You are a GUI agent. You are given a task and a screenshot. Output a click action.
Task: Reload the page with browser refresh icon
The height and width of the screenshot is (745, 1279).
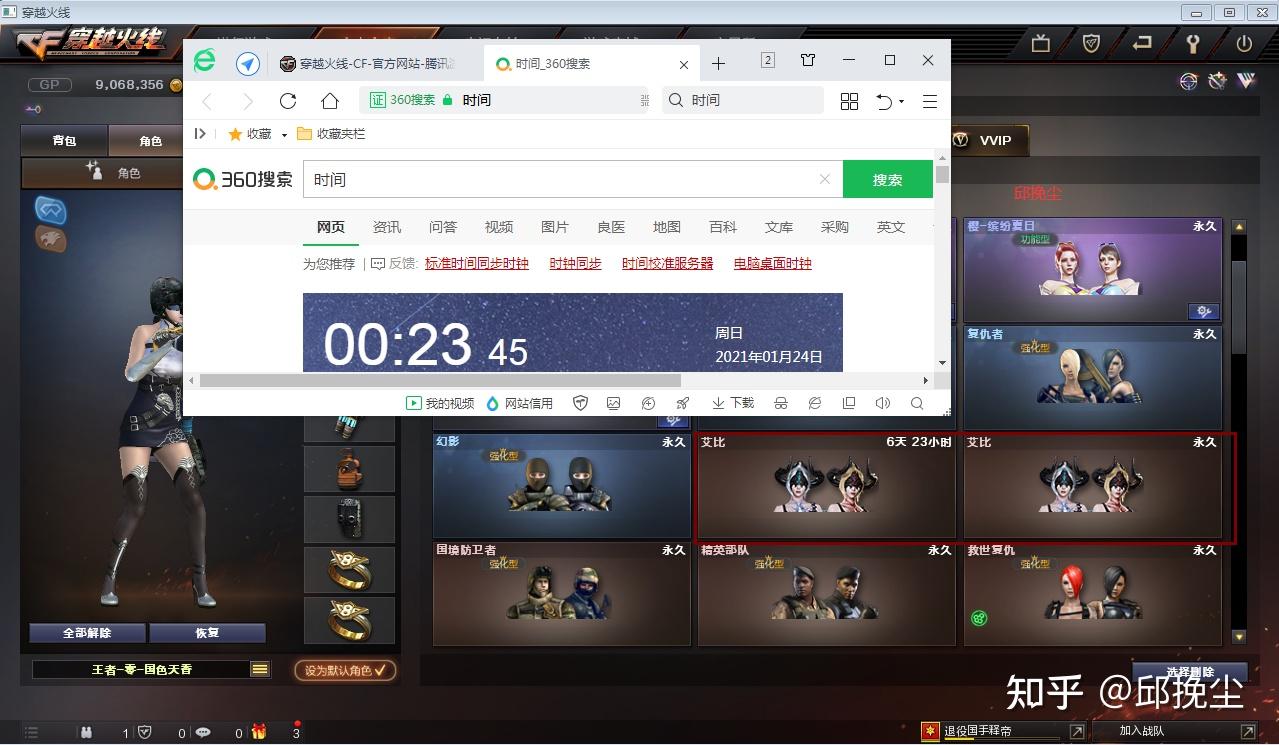pyautogui.click(x=288, y=101)
